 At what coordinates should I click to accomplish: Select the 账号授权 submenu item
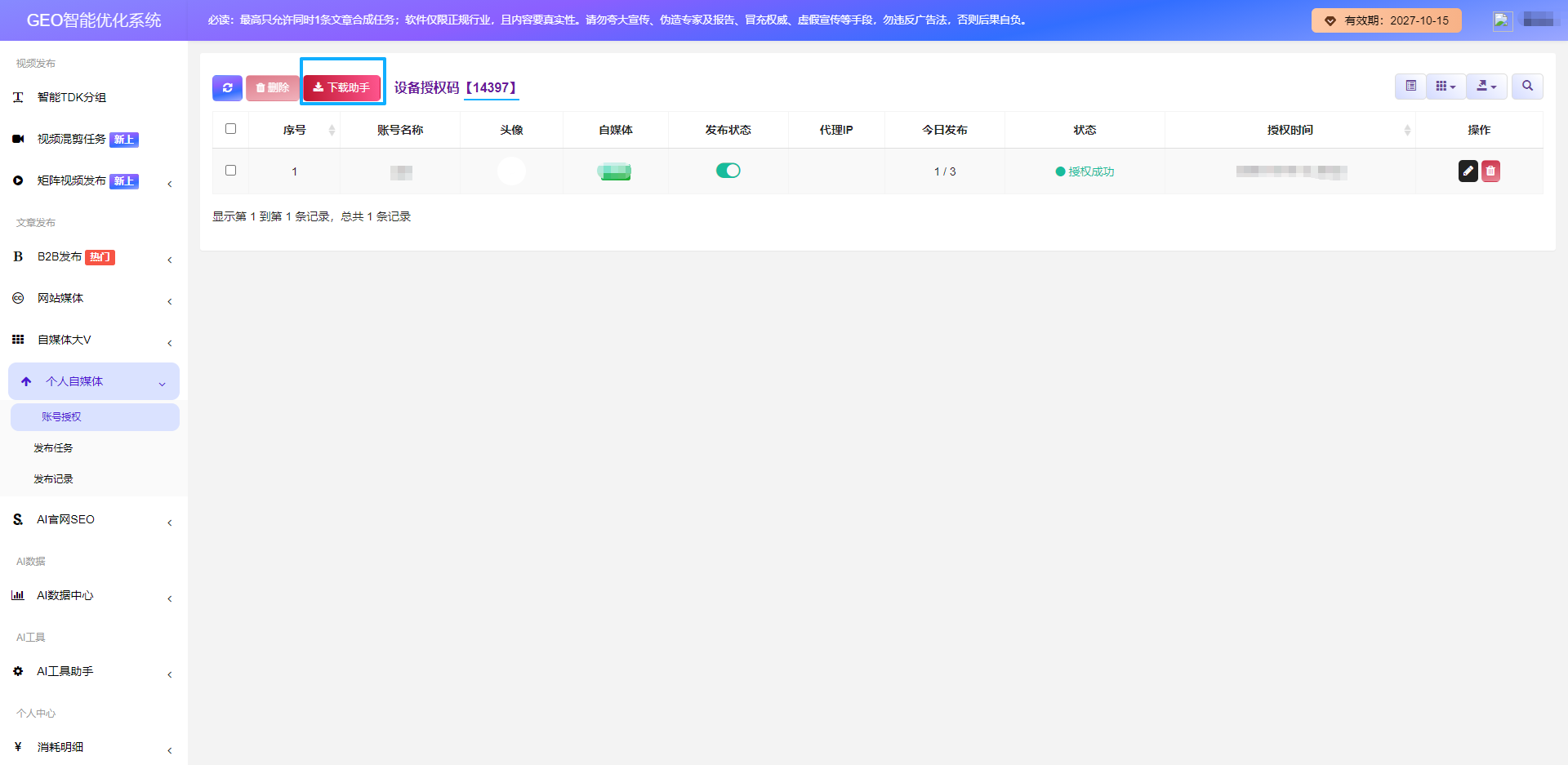click(95, 417)
